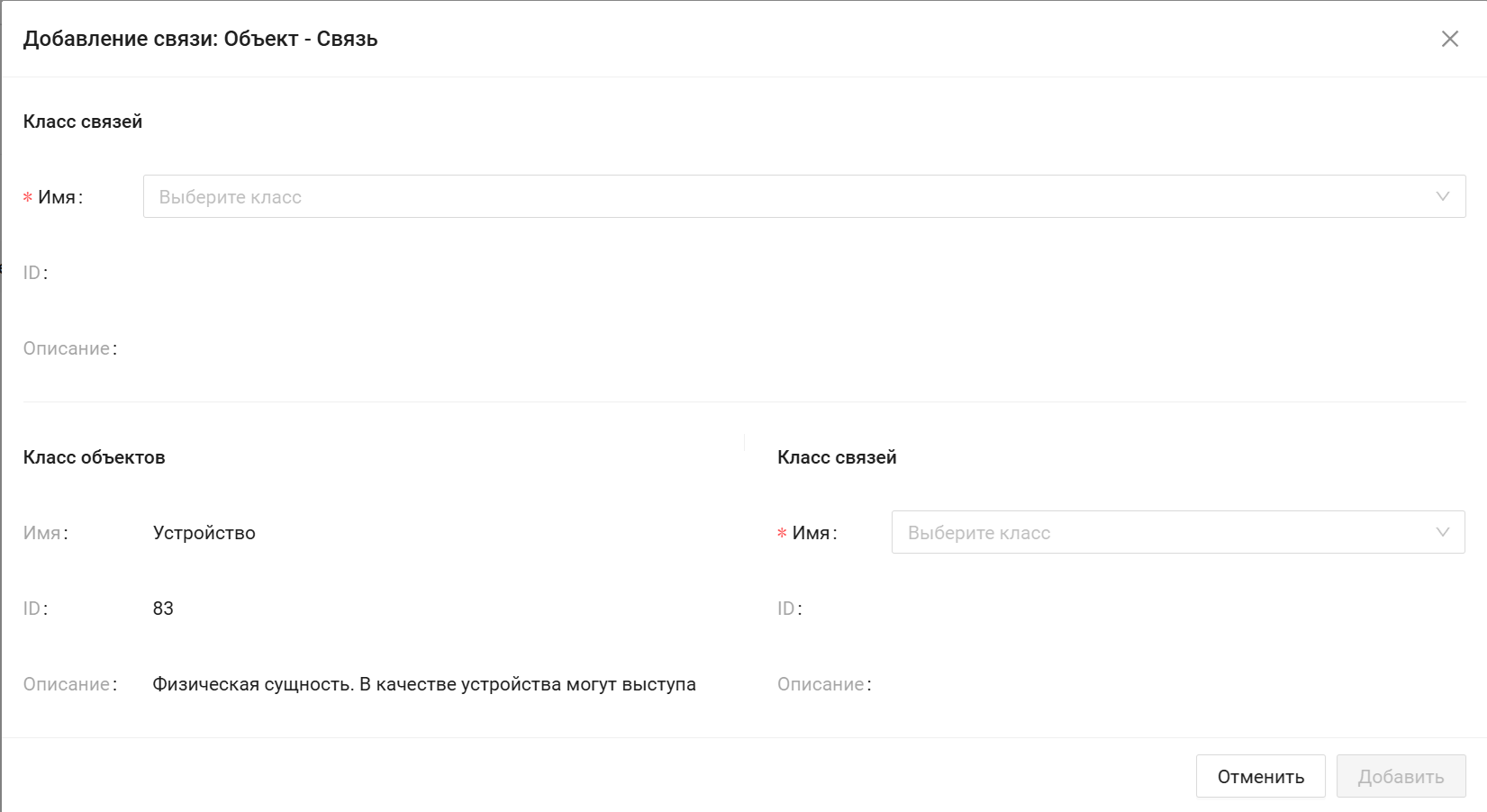Image resolution: width=1487 pixels, height=812 pixels.
Task: Close the Добавление связи dialog
Action: (x=1449, y=39)
